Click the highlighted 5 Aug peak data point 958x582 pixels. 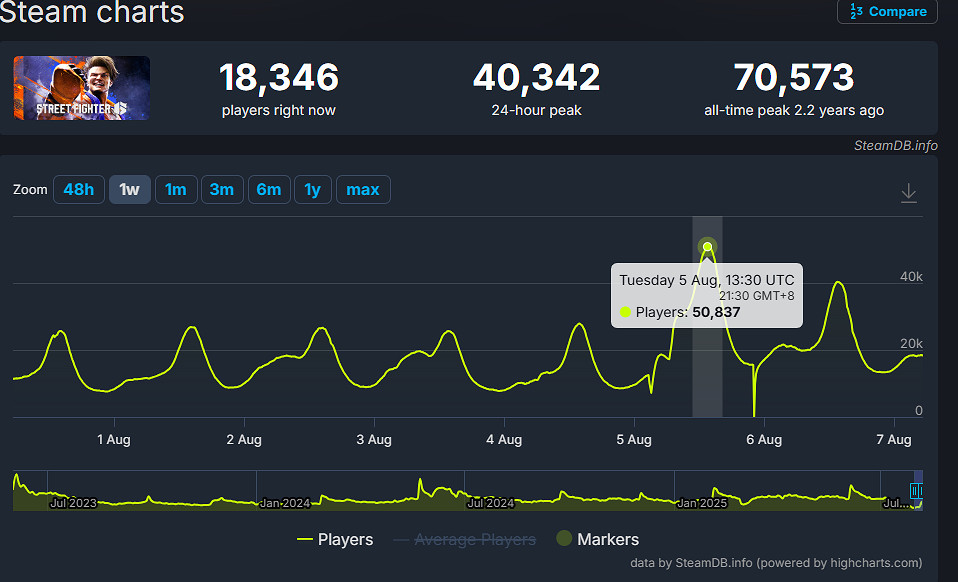coord(708,247)
